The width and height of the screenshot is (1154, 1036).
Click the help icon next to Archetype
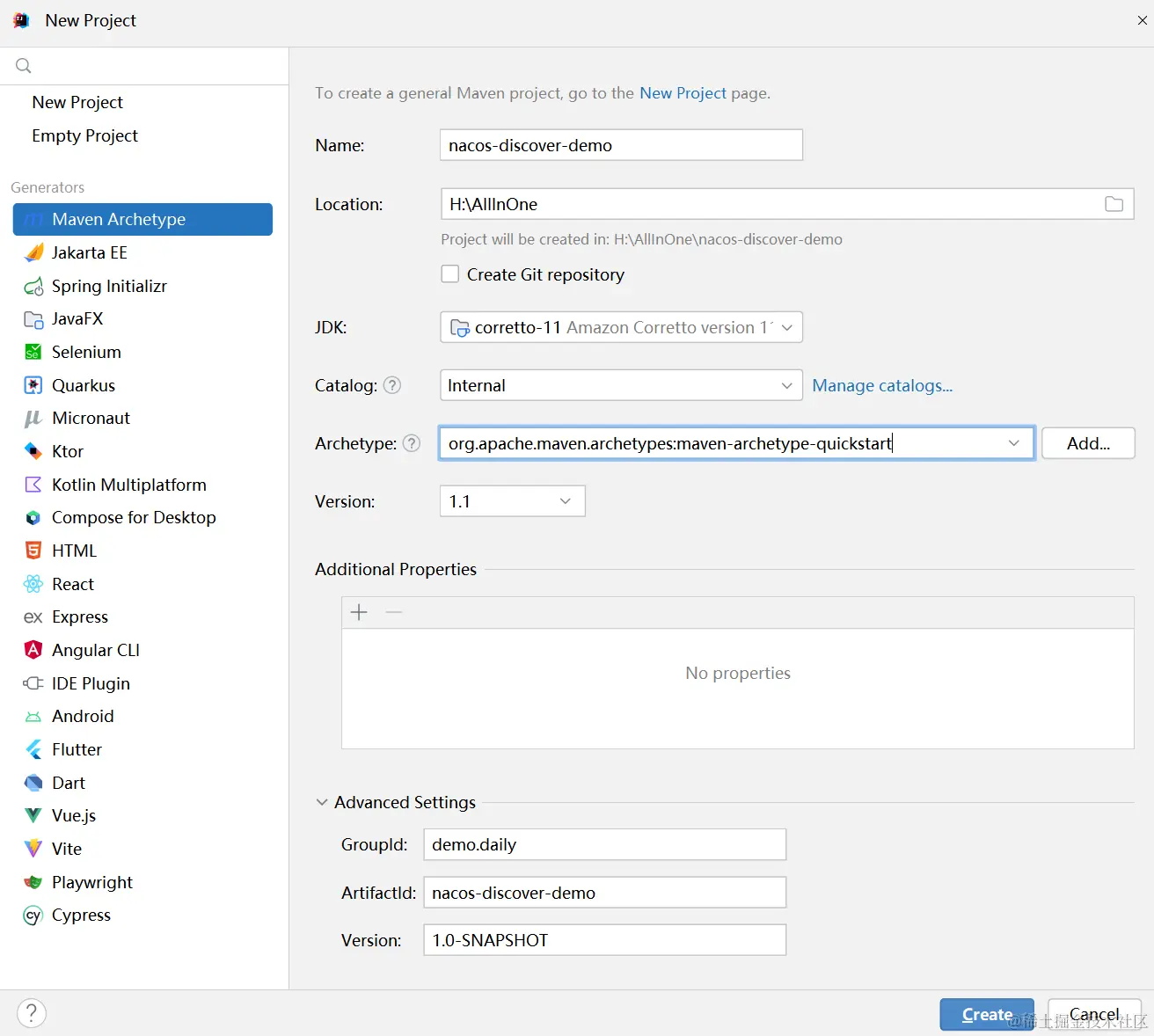412,443
